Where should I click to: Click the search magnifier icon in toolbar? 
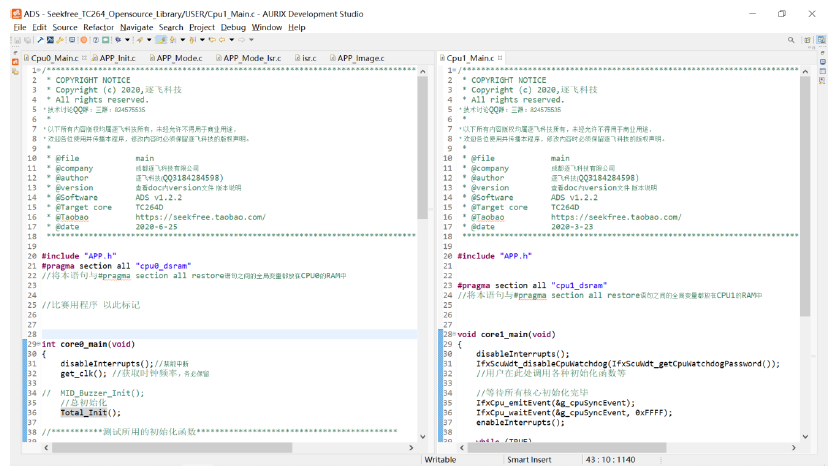tap(791, 40)
